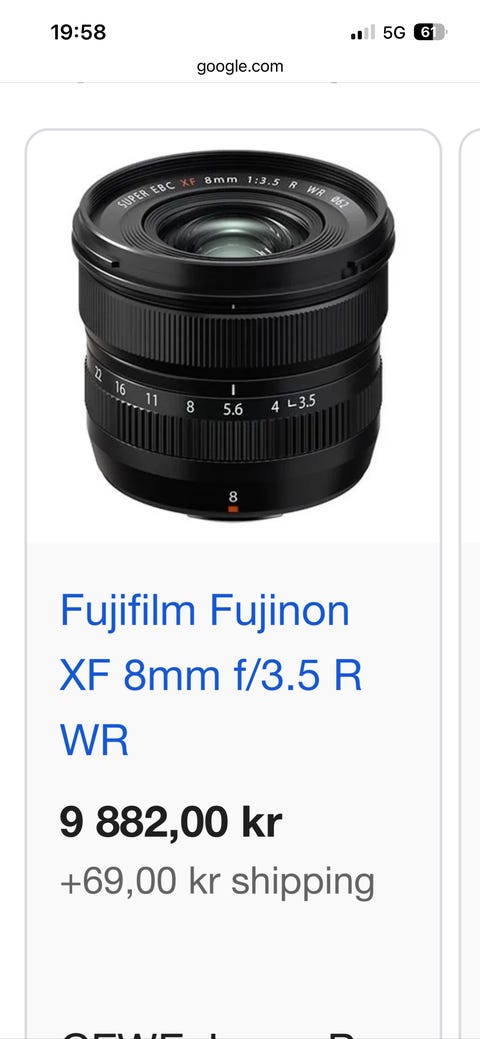Tap the google.com address bar

click(x=240, y=66)
